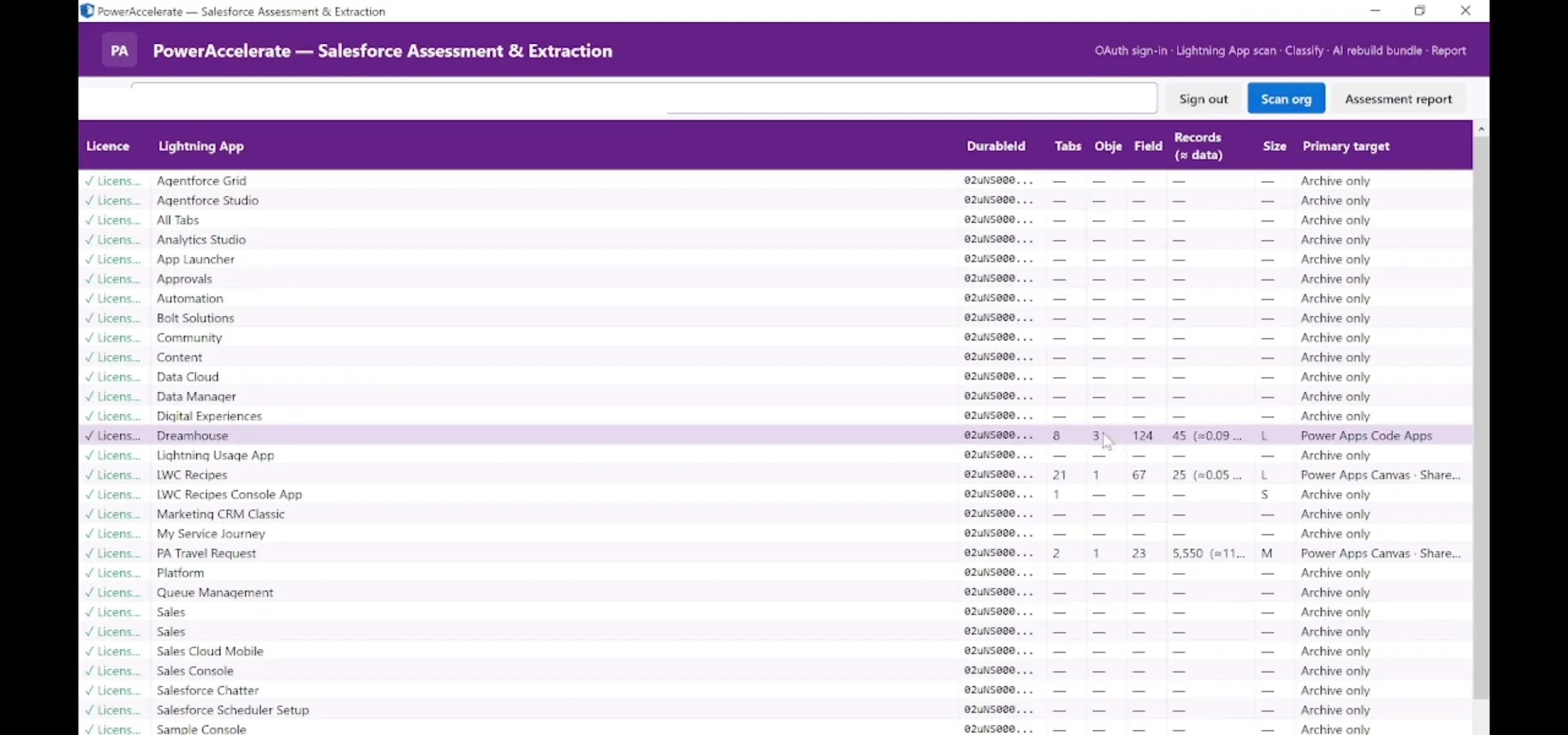This screenshot has width=1568, height=735.
Task: Select the PA Travel Request row
Action: point(776,553)
